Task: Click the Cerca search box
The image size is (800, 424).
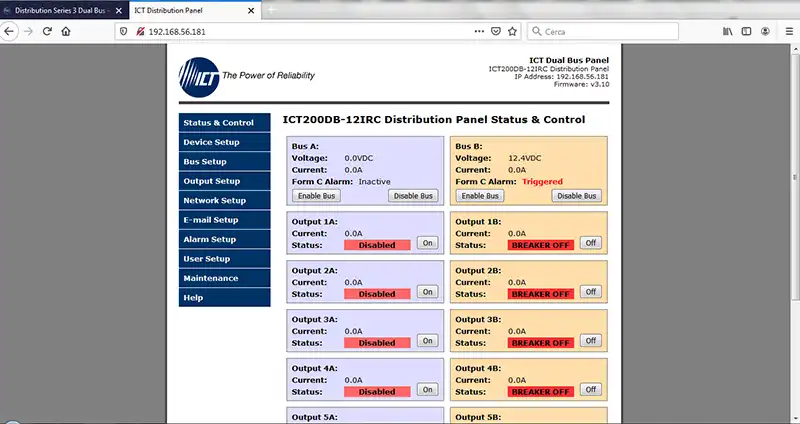Action: click(603, 31)
